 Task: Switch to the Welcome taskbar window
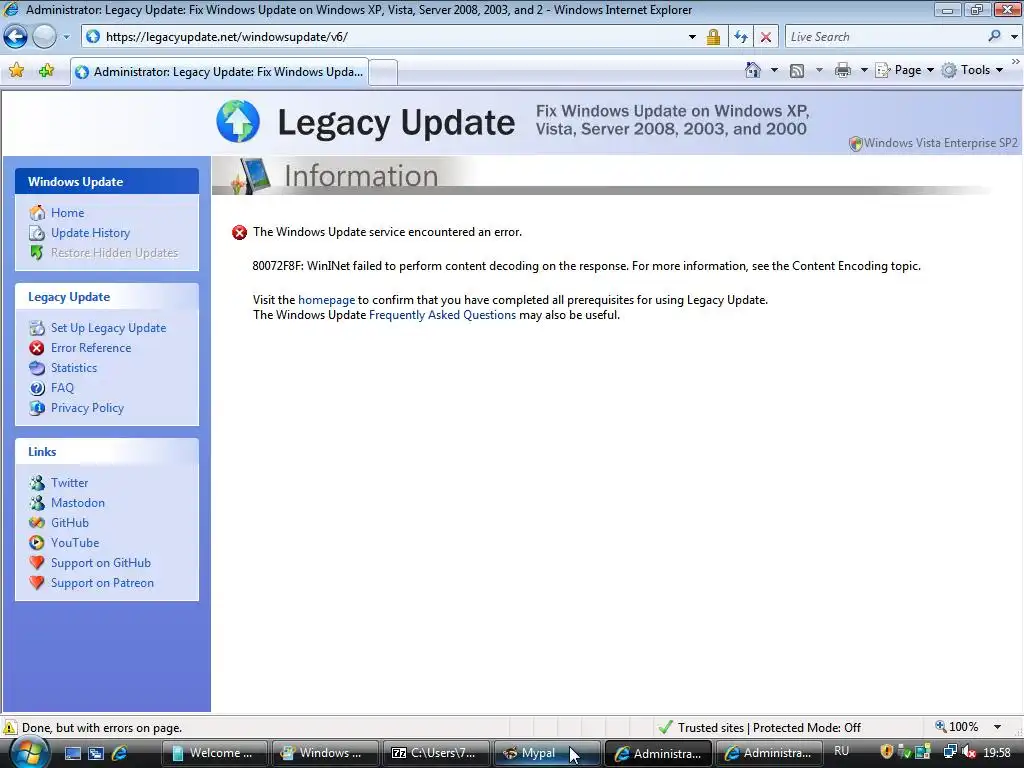[214, 753]
